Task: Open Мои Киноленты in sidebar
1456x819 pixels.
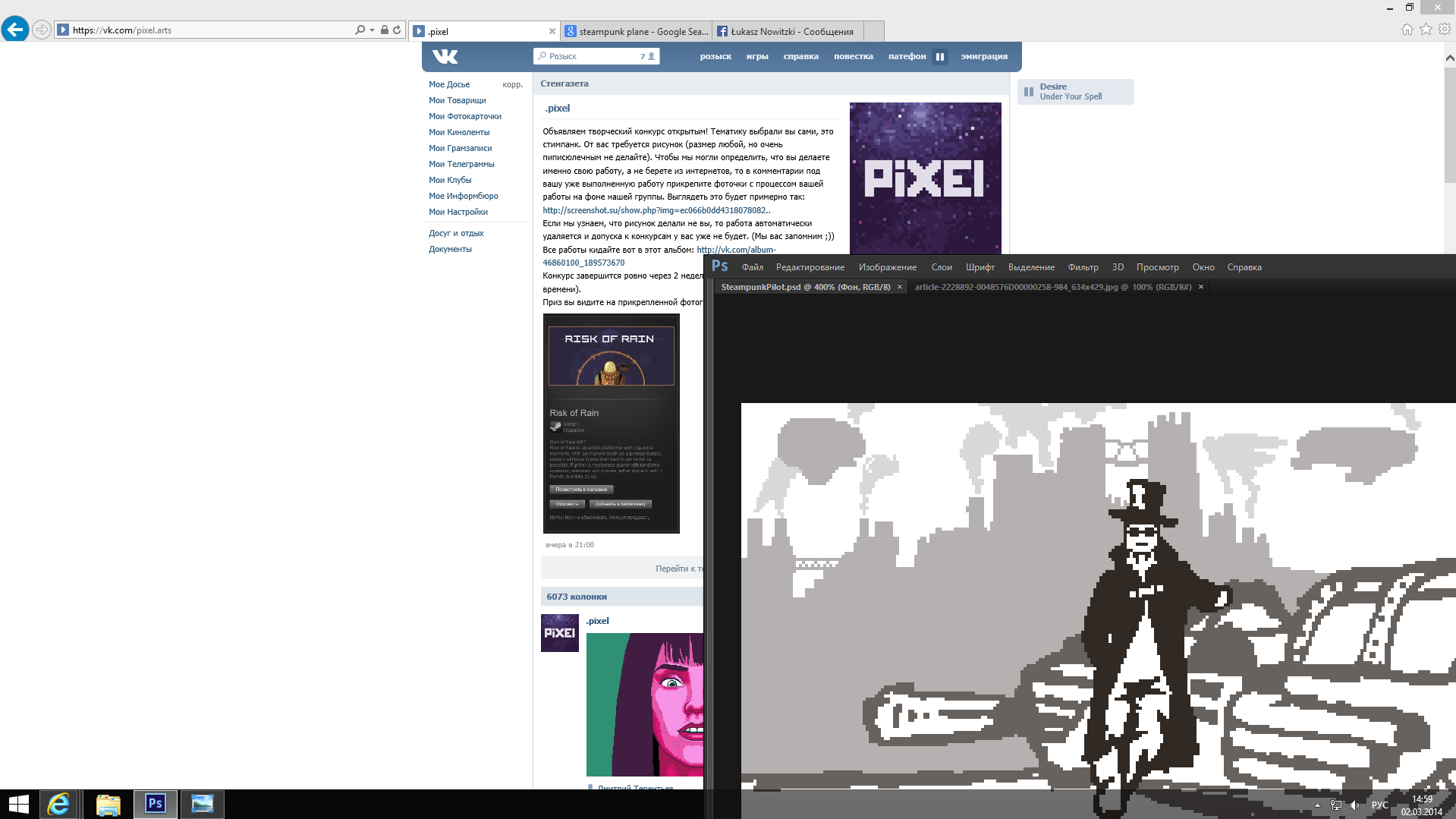Action: pos(459,132)
